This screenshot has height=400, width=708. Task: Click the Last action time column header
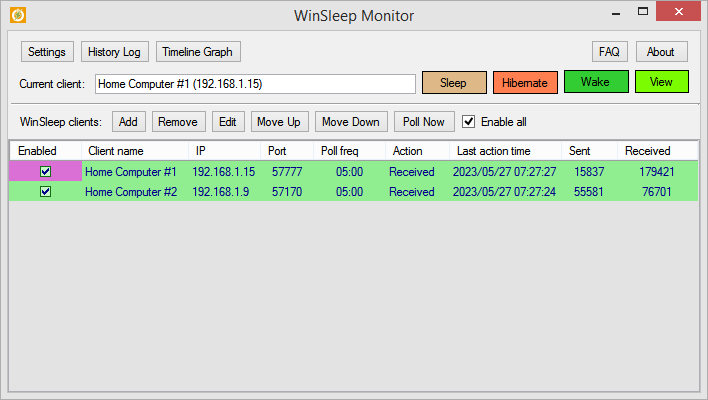(506, 151)
